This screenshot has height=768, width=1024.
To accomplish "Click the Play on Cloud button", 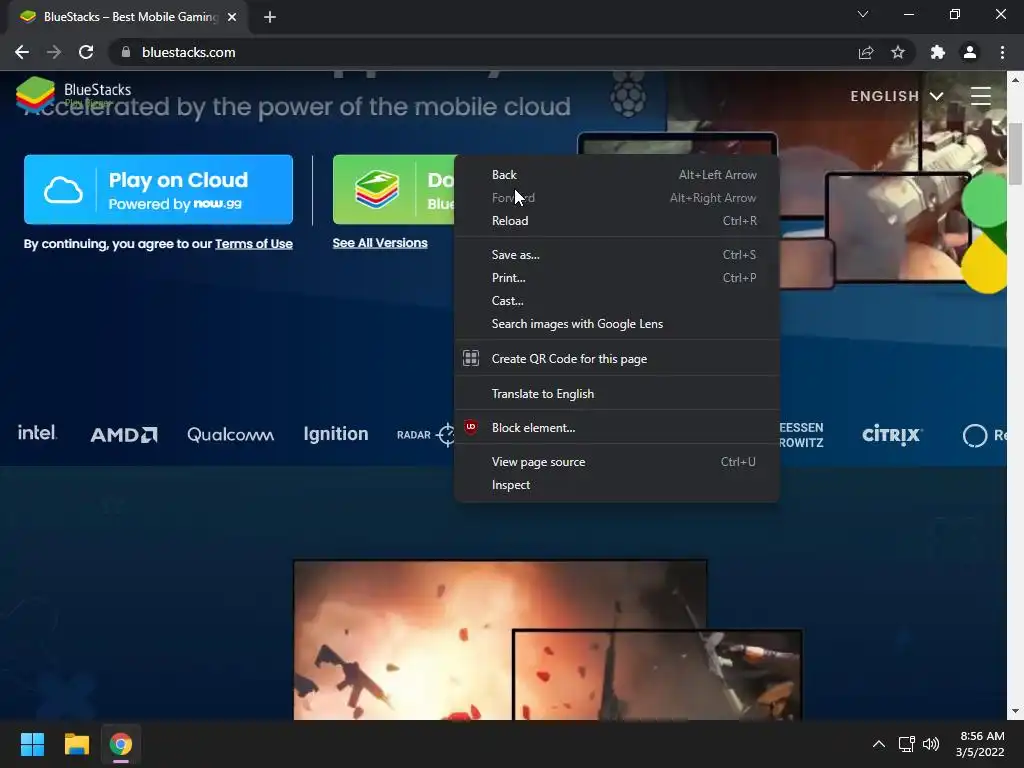I will tap(158, 189).
